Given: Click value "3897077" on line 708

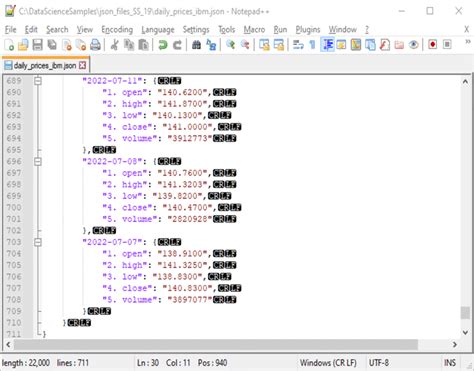Looking at the screenshot, I should [x=190, y=300].
